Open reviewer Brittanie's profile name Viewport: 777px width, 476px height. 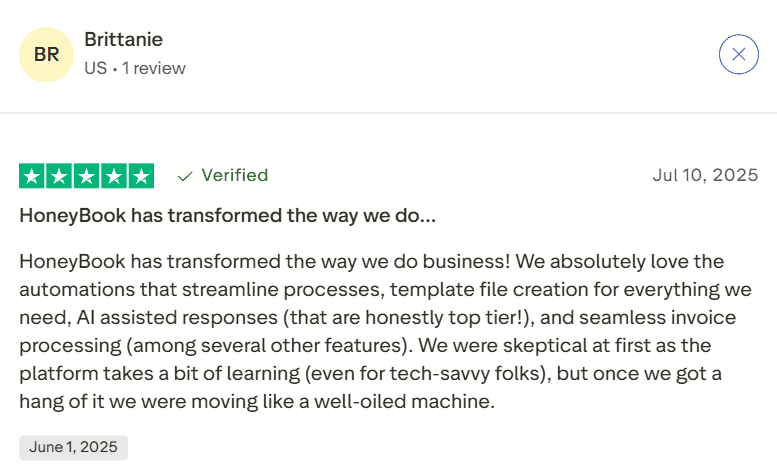(x=123, y=40)
